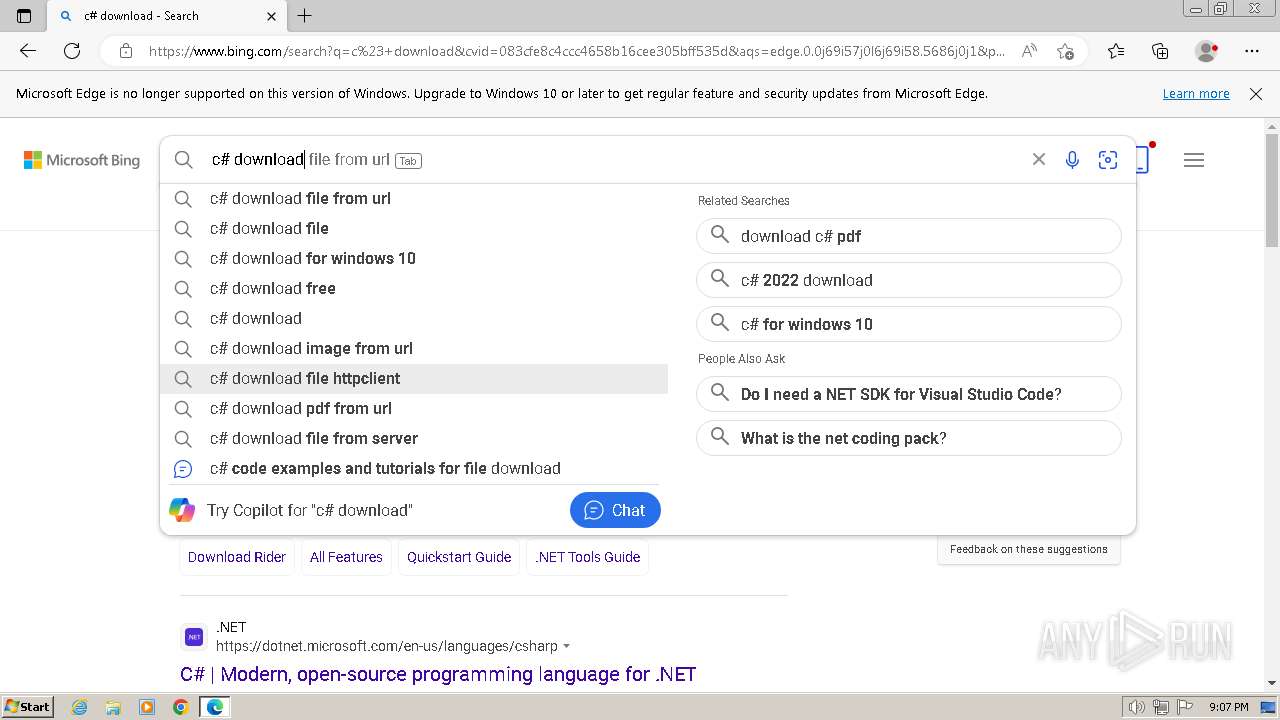Image resolution: width=1280 pixels, height=720 pixels.
Task: Open File Explorer from taskbar
Action: click(x=113, y=707)
